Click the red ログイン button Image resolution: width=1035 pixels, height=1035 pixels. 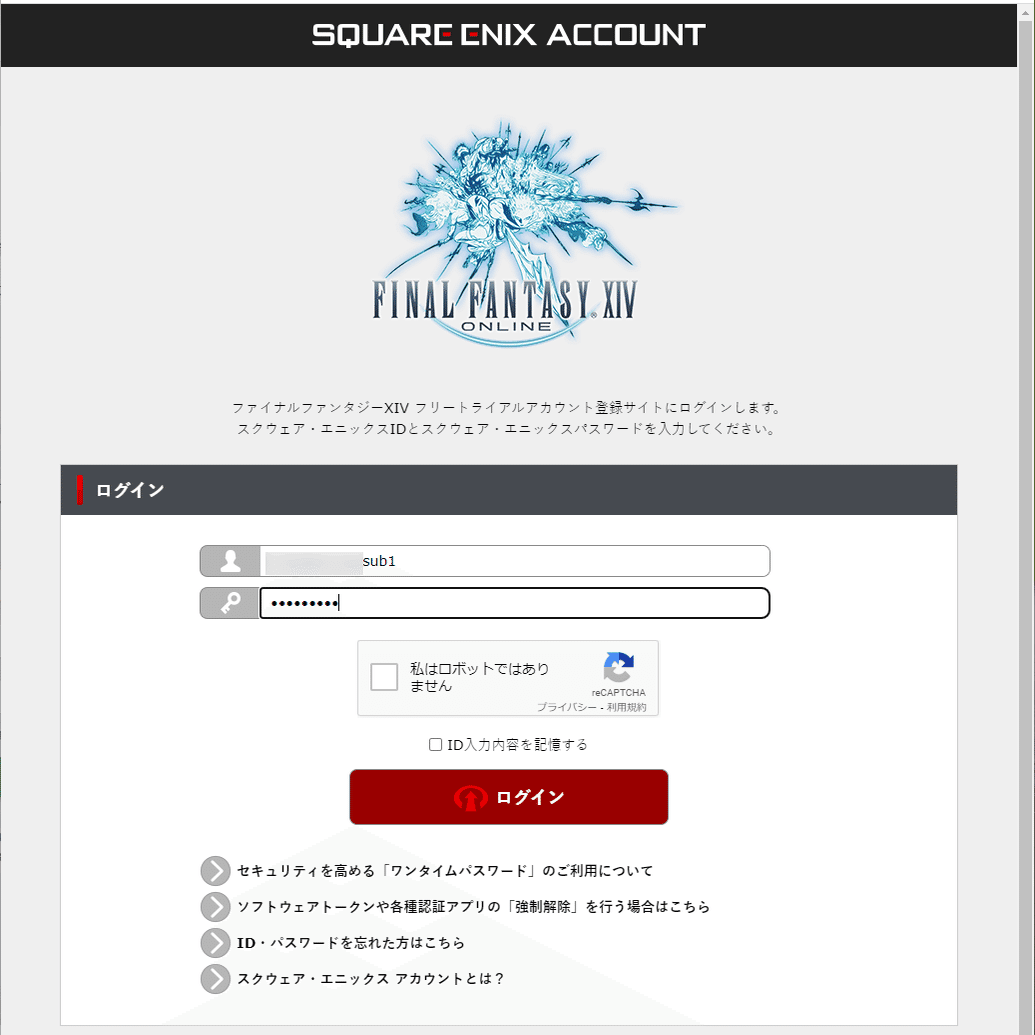(508, 797)
